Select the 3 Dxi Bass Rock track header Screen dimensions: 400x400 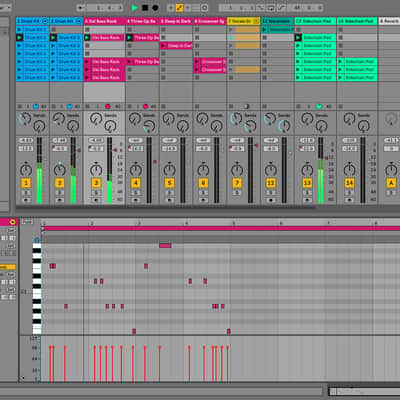(104, 21)
